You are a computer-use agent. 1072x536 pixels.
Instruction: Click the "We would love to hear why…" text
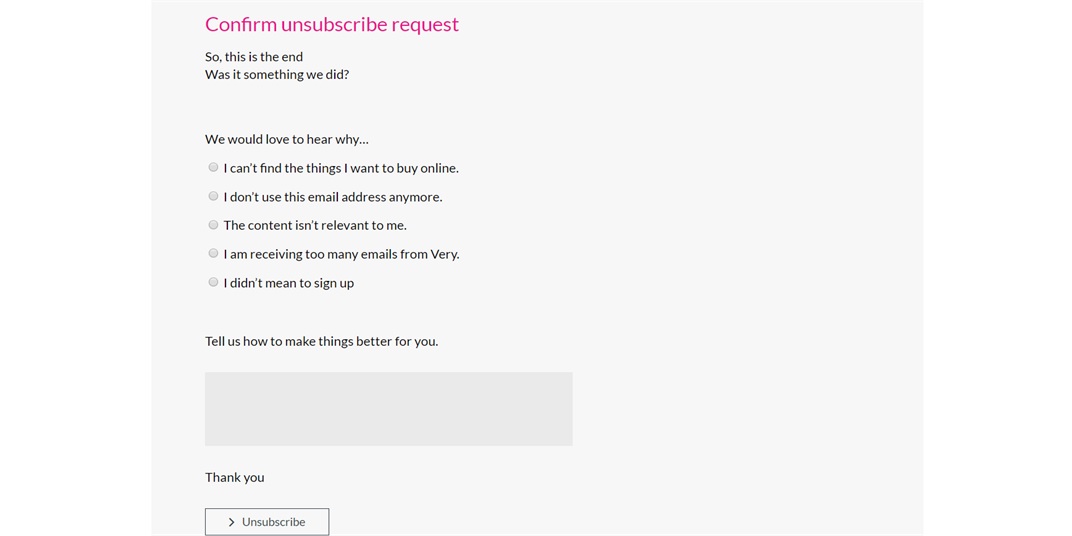click(x=286, y=139)
